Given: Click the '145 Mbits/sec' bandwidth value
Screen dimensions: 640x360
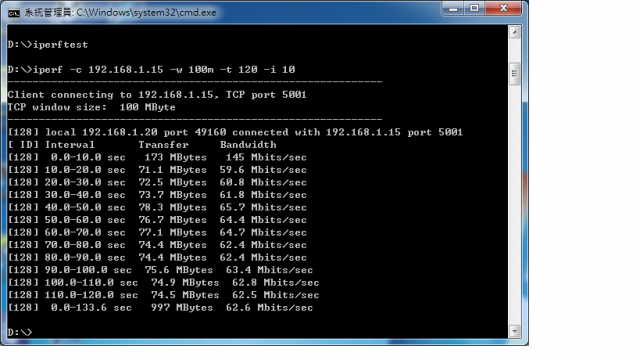Looking at the screenshot, I should pyautogui.click(x=266, y=158).
